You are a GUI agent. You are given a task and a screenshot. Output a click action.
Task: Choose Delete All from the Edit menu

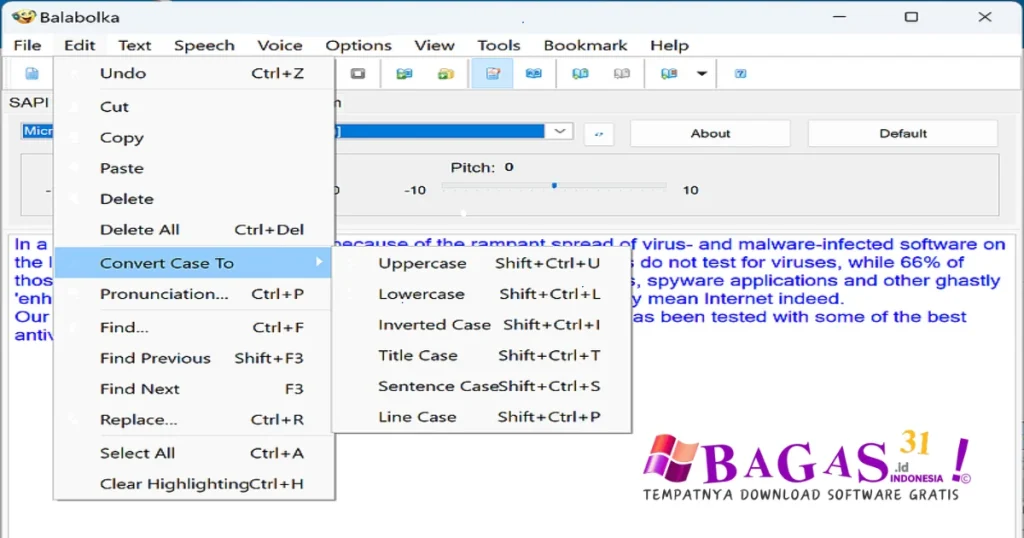(193, 229)
